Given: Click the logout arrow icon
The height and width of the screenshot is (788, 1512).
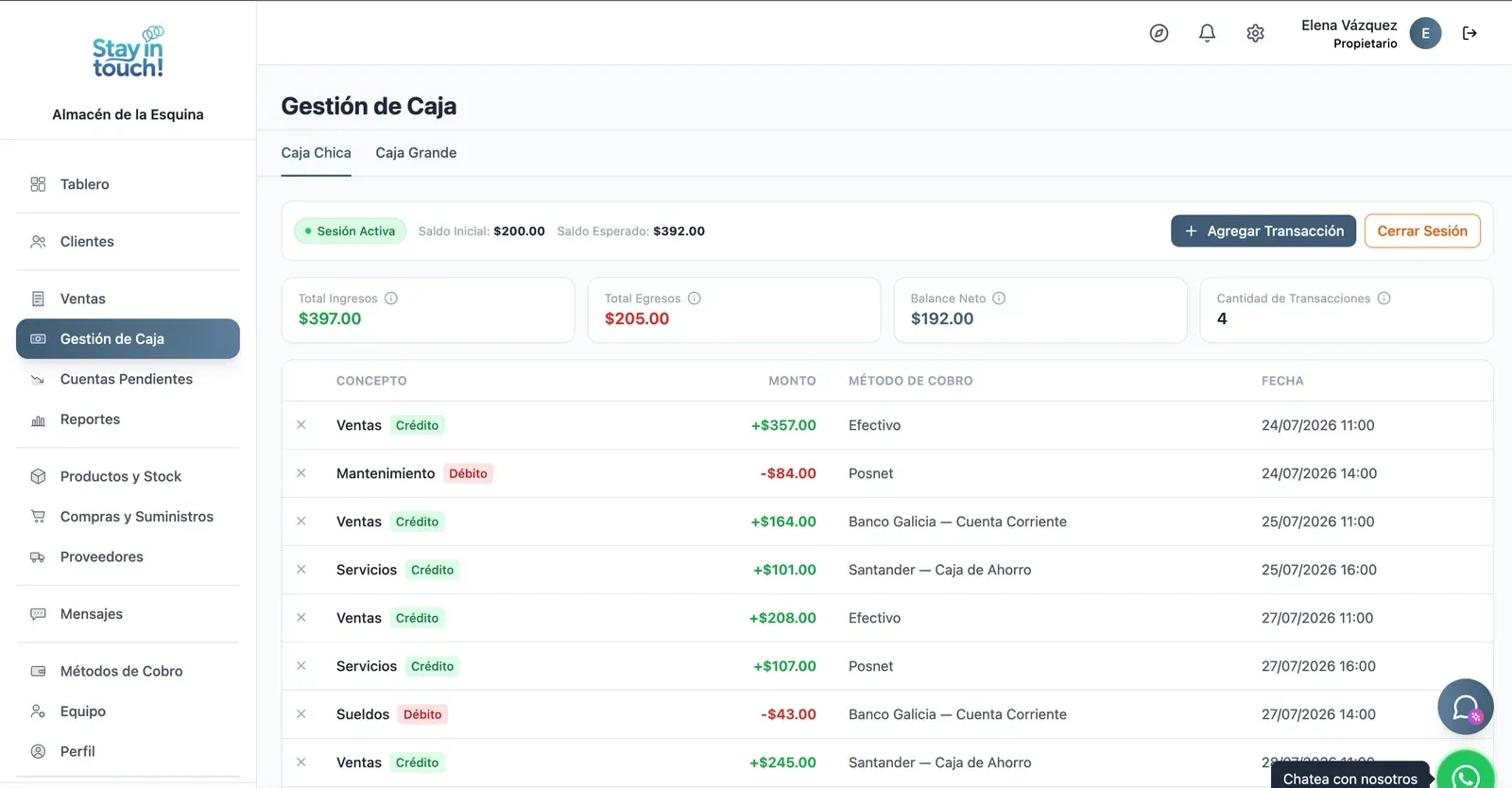Looking at the screenshot, I should [x=1469, y=33].
